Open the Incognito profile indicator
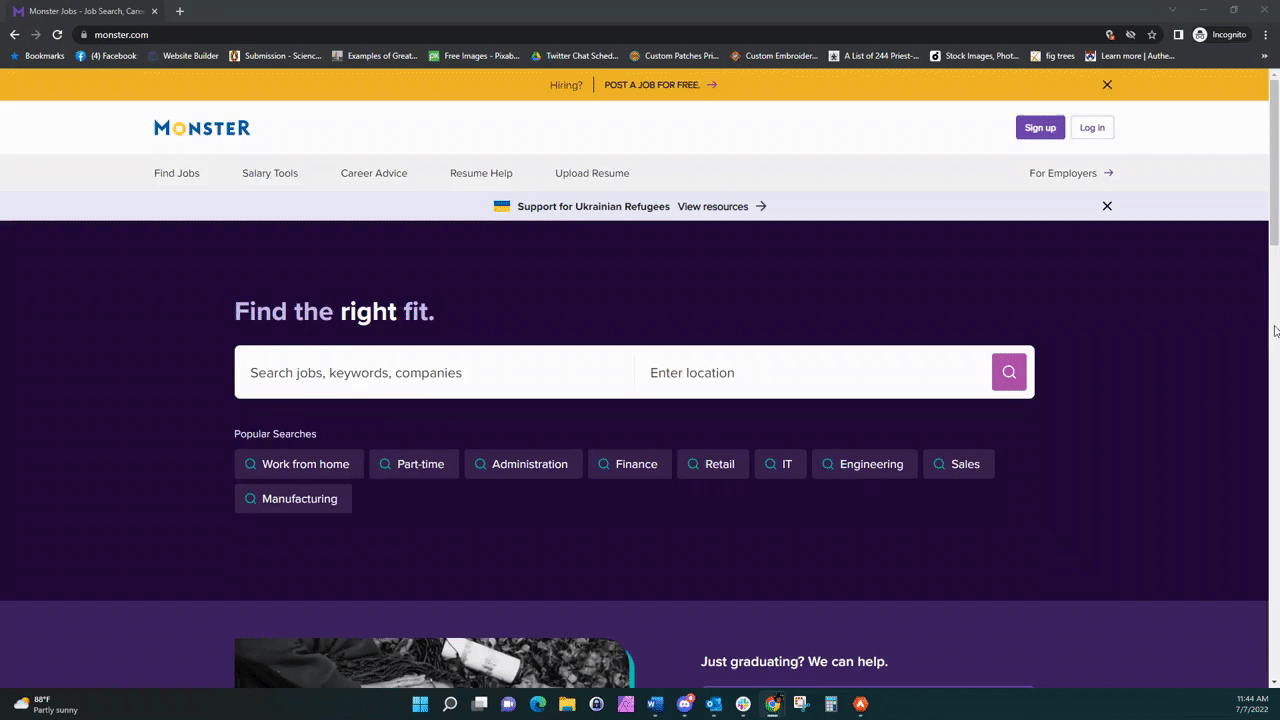Viewport: 1280px width, 720px height. tap(1220, 34)
